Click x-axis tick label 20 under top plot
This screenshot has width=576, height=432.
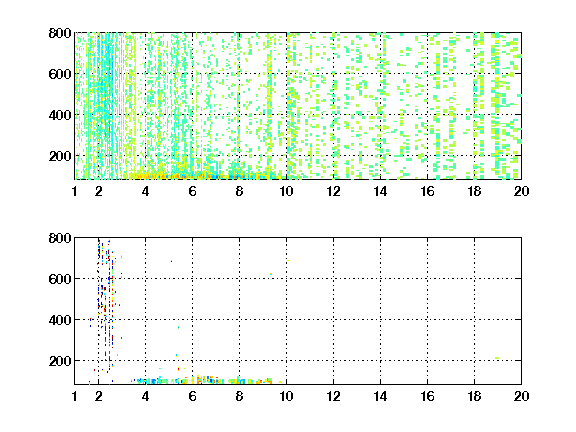pyautogui.click(x=521, y=191)
